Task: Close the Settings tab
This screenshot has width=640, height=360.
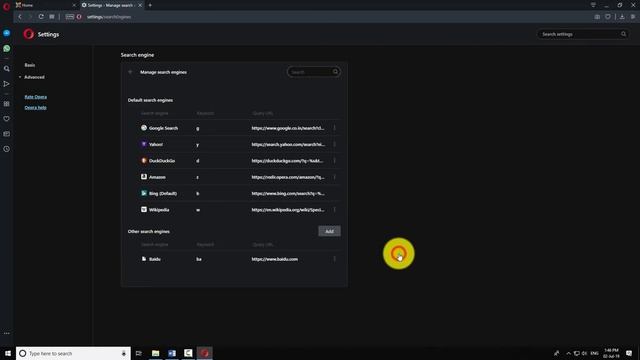Action: pos(140,5)
